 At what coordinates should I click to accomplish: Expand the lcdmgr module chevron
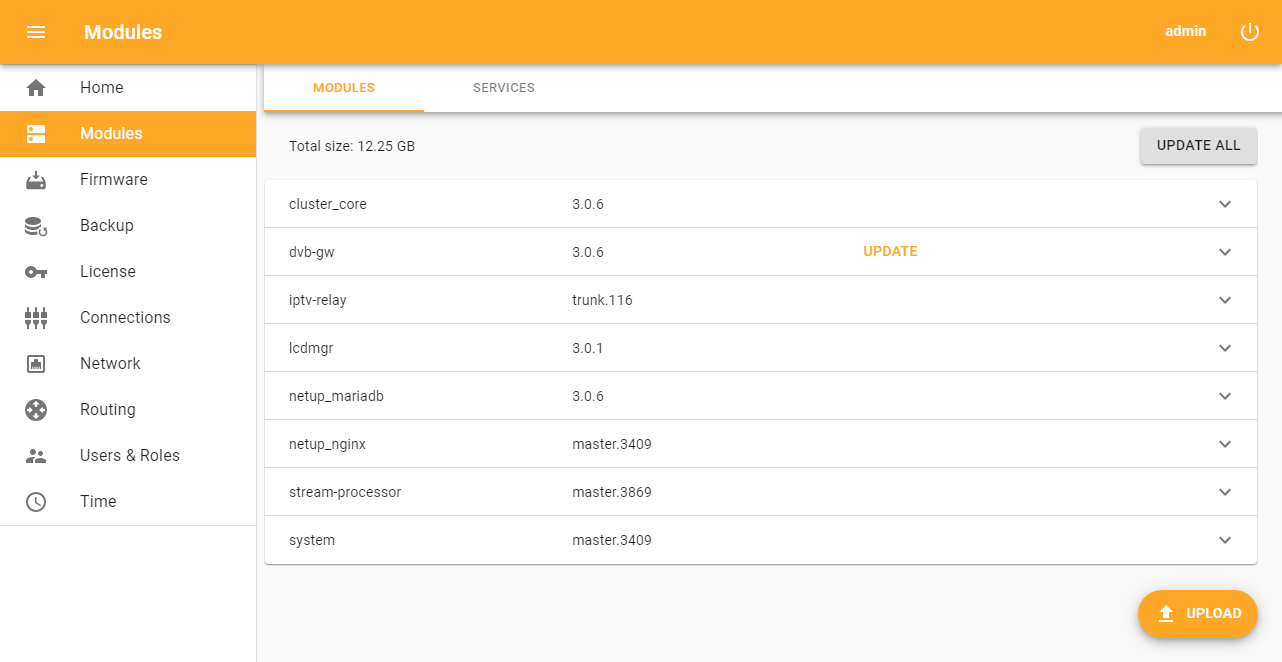(x=1225, y=348)
